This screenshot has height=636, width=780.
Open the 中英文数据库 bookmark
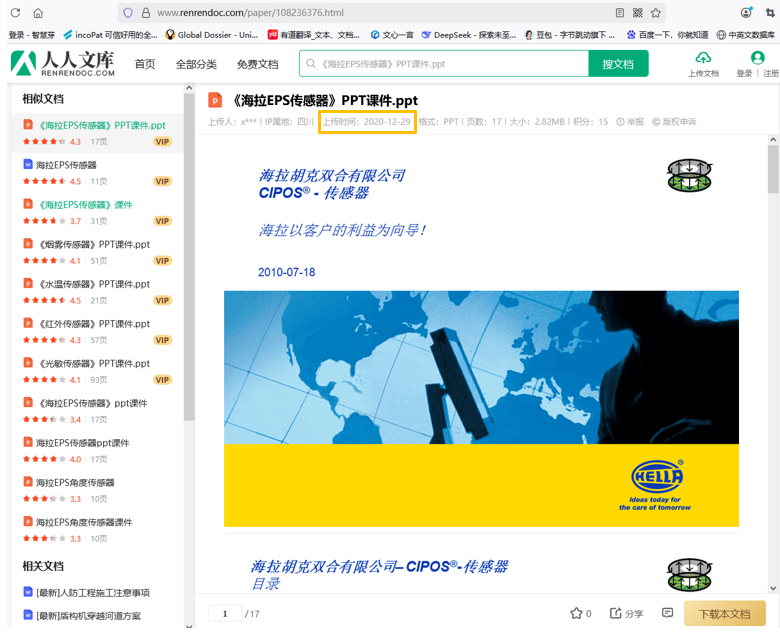[746, 35]
